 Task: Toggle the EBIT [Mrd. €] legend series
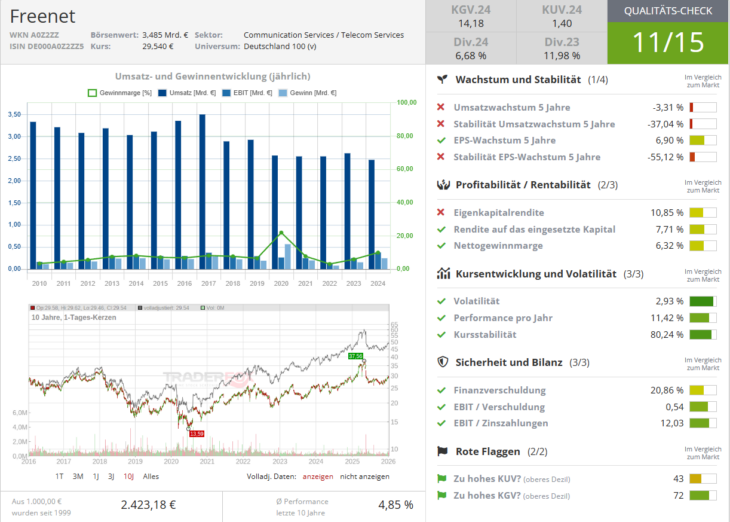[241, 92]
